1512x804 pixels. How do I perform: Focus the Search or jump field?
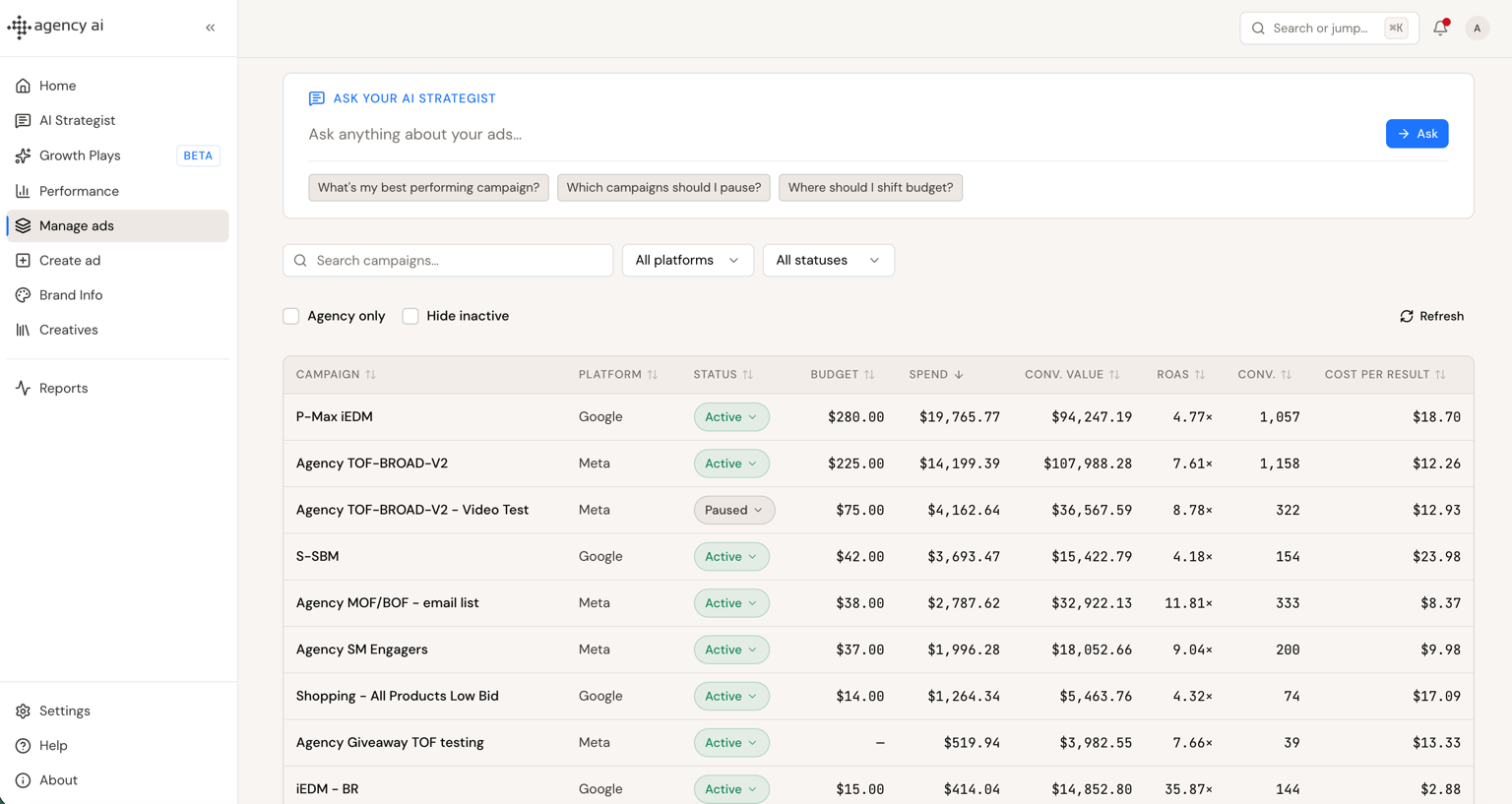tap(1329, 29)
